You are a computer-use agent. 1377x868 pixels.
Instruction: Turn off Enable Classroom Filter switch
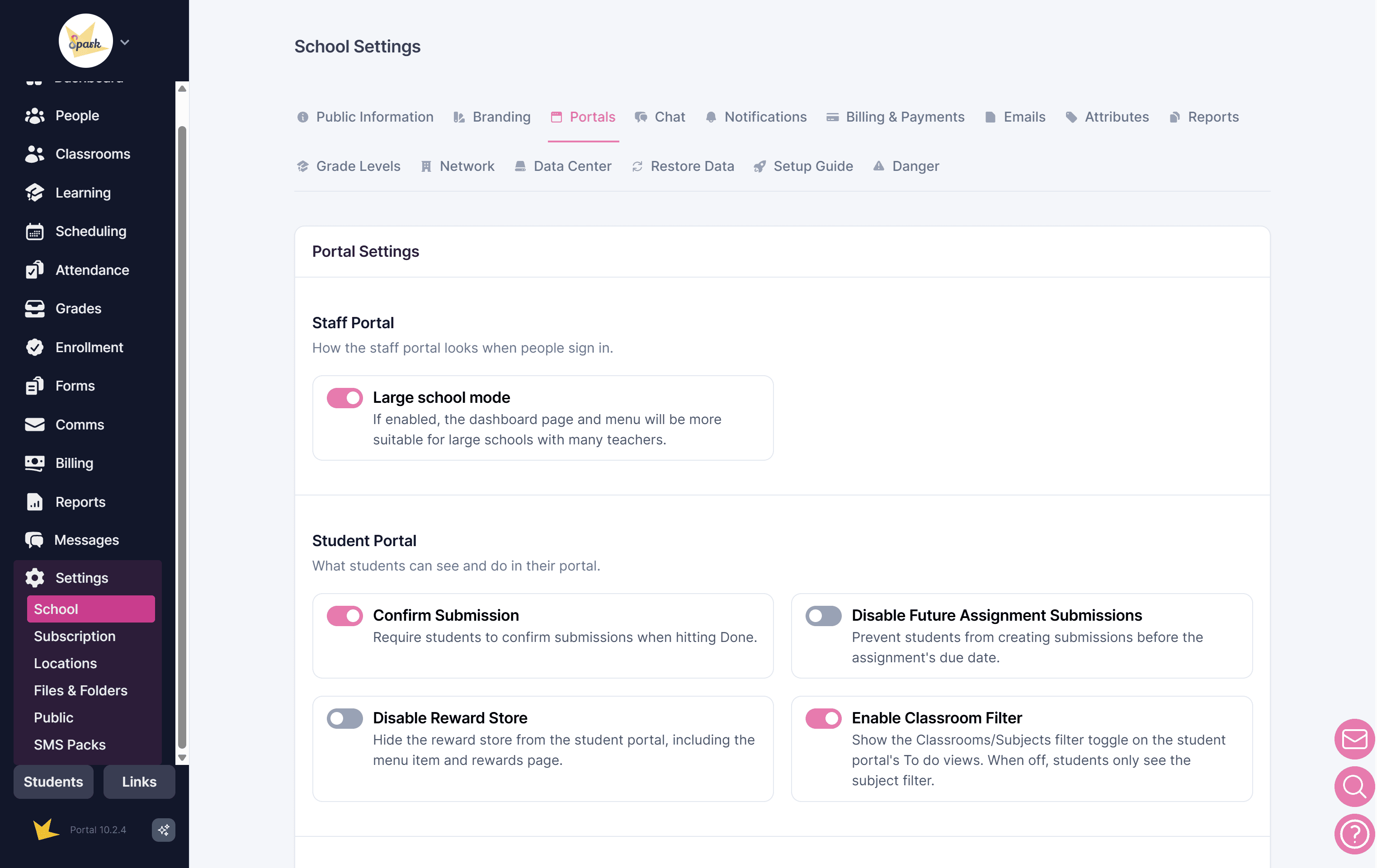pyautogui.click(x=824, y=718)
